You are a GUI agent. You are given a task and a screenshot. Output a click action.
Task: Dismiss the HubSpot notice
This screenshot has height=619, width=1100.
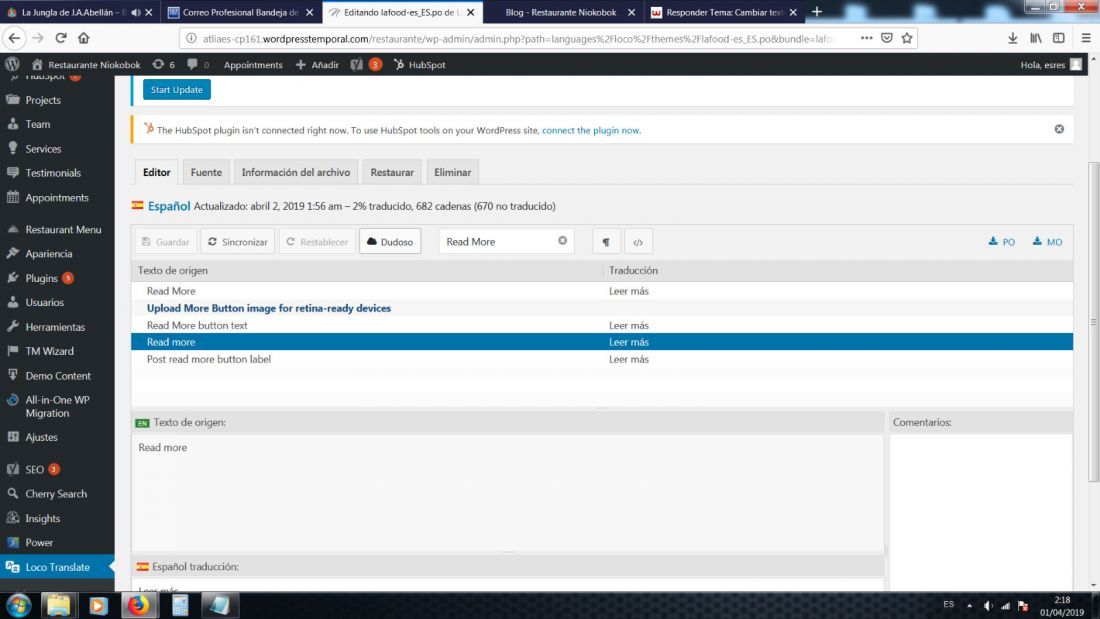[x=1059, y=129]
